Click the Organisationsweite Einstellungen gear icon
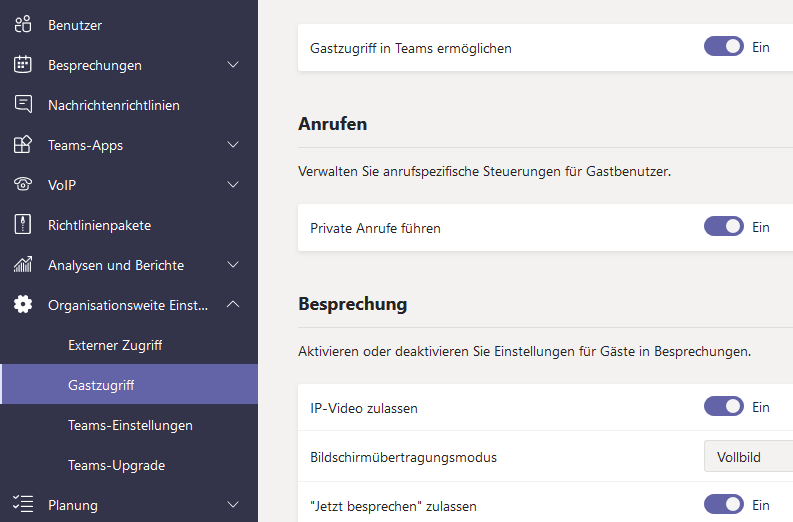Image resolution: width=793 pixels, height=522 pixels. (23, 305)
